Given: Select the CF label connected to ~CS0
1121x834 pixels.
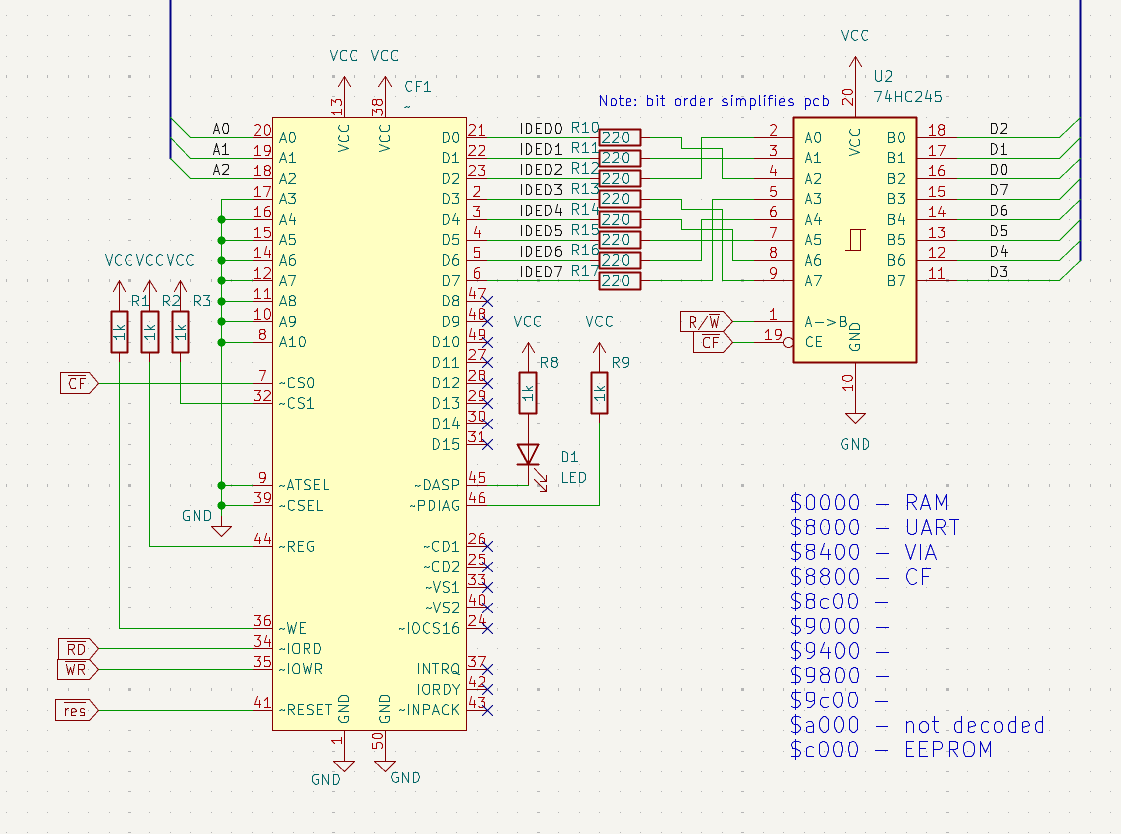Looking at the screenshot, I should (x=78, y=383).
